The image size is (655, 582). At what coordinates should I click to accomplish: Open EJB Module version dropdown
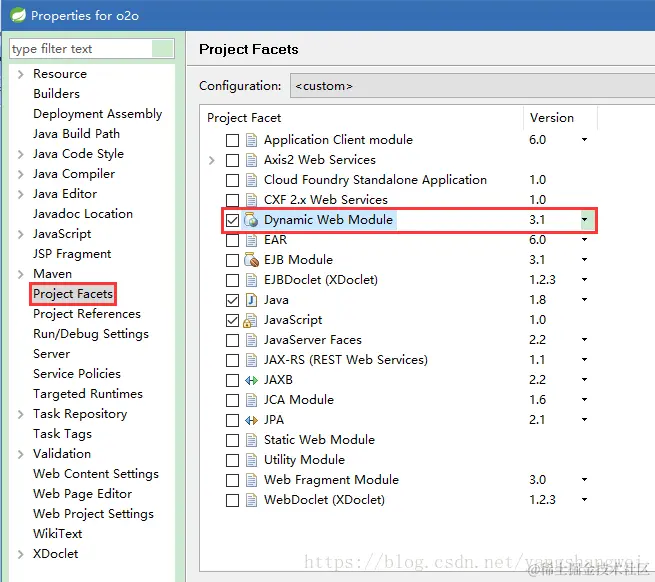coord(585,259)
